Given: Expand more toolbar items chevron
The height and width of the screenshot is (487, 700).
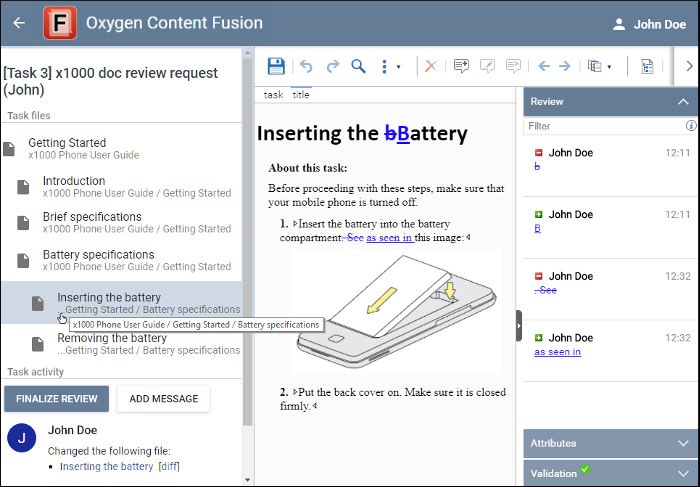Looking at the screenshot, I should pyautogui.click(x=689, y=66).
